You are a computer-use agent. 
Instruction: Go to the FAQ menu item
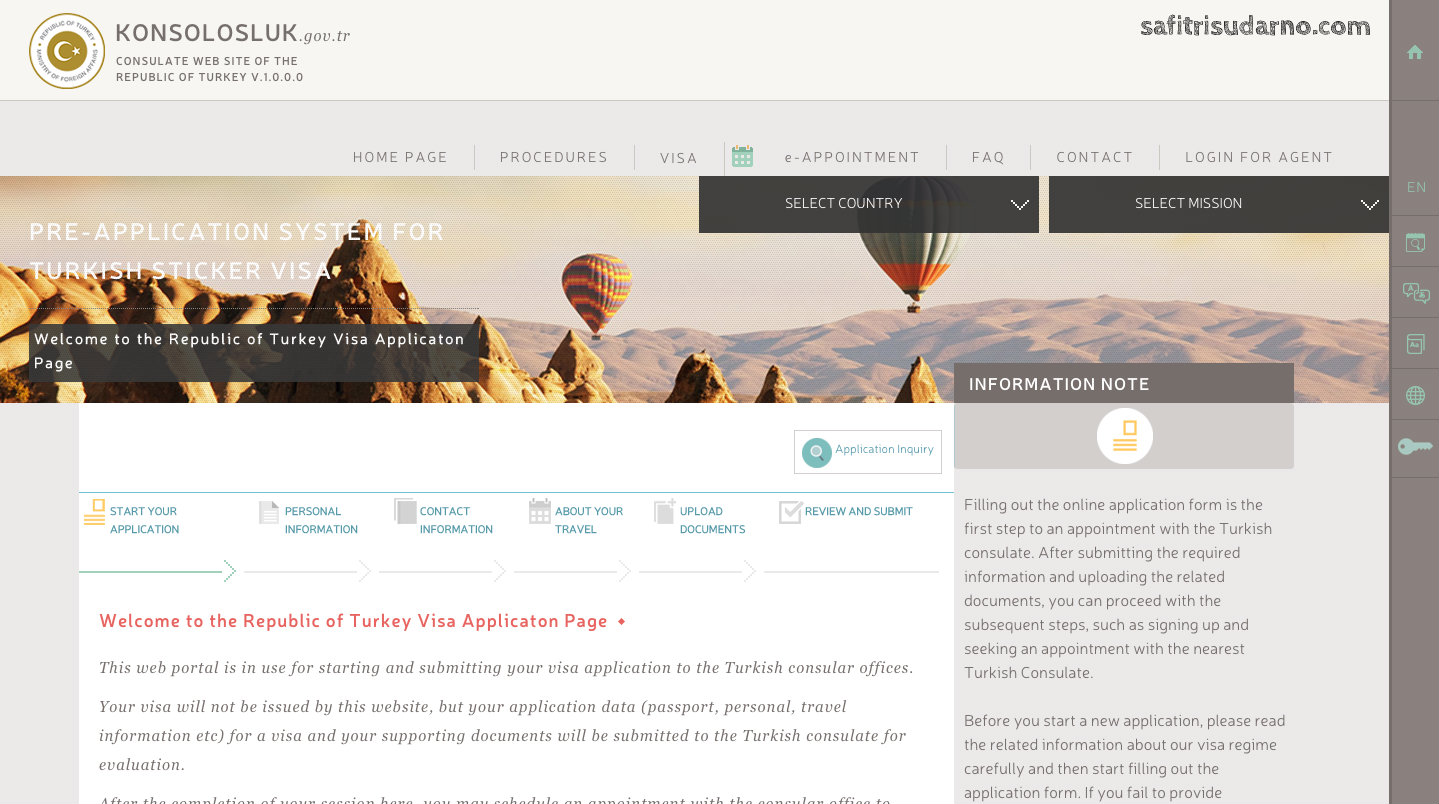[x=987, y=157]
